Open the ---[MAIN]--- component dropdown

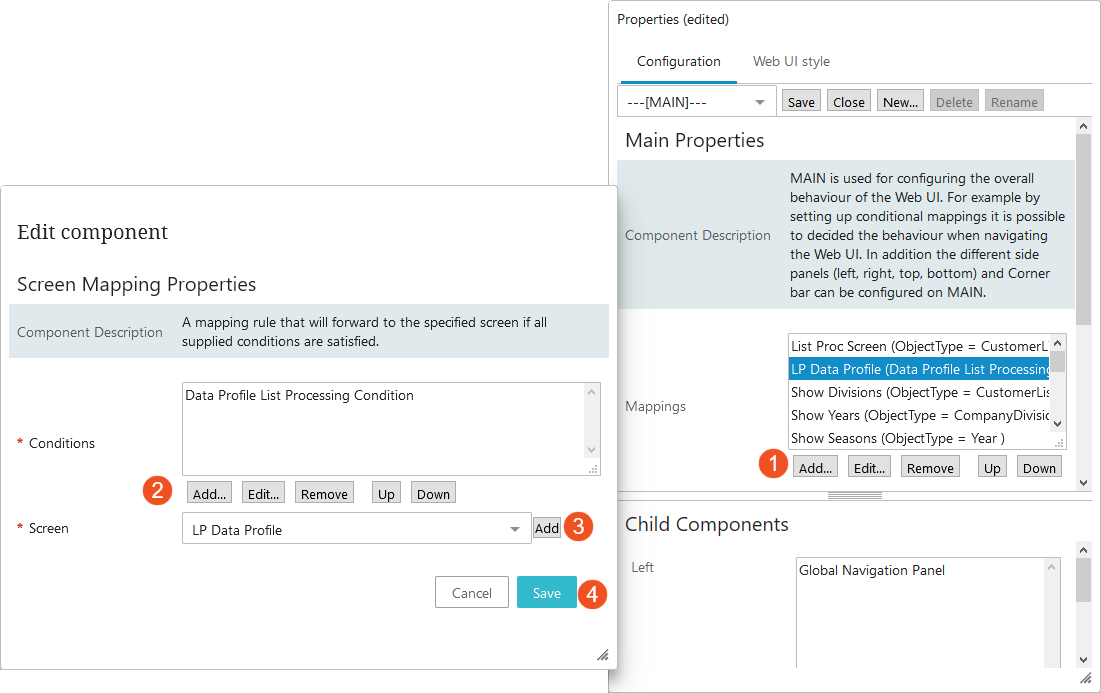tap(697, 101)
